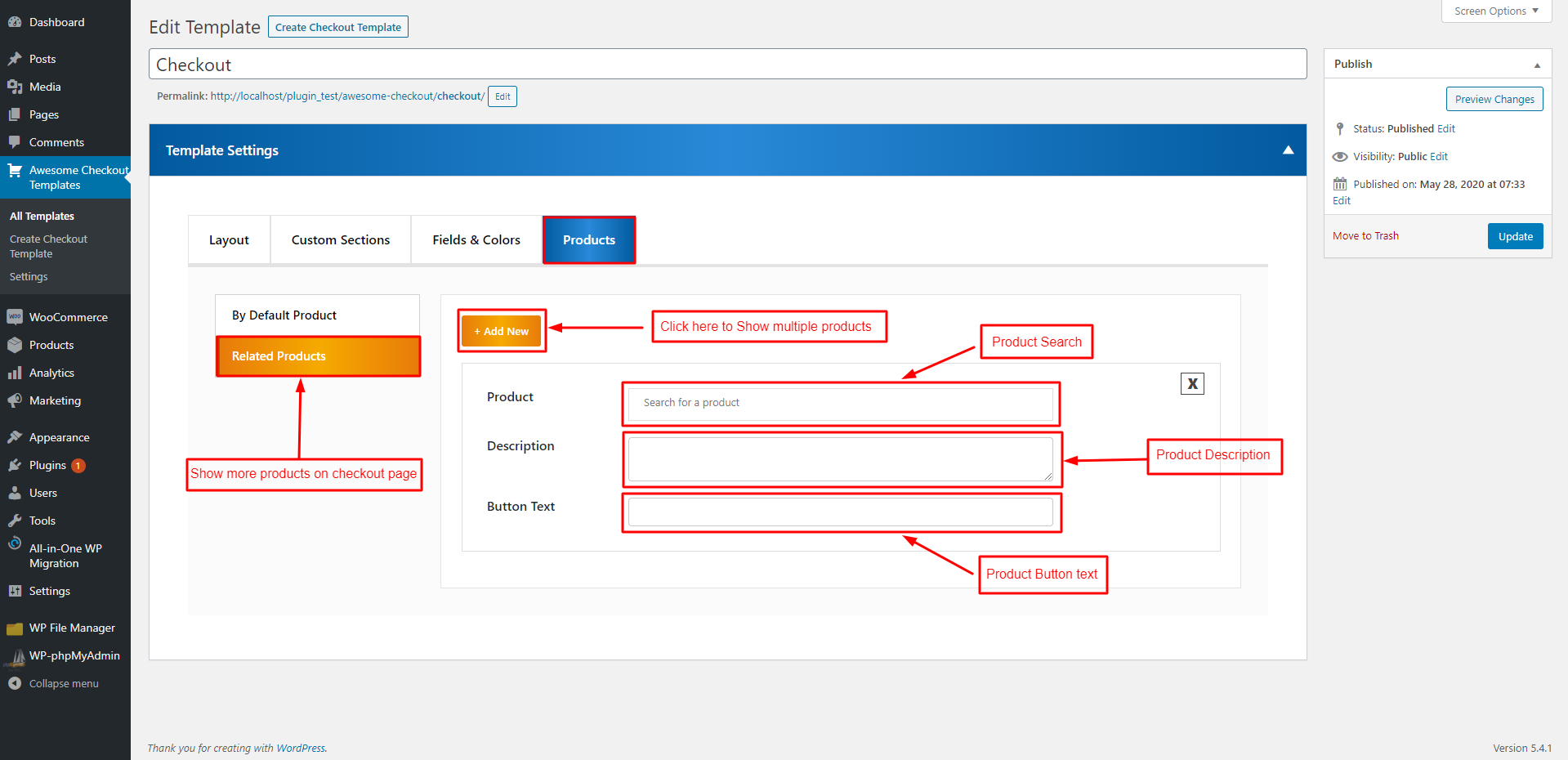Click the Status key icon in Publish box
1568x760 pixels.
pyautogui.click(x=1340, y=128)
